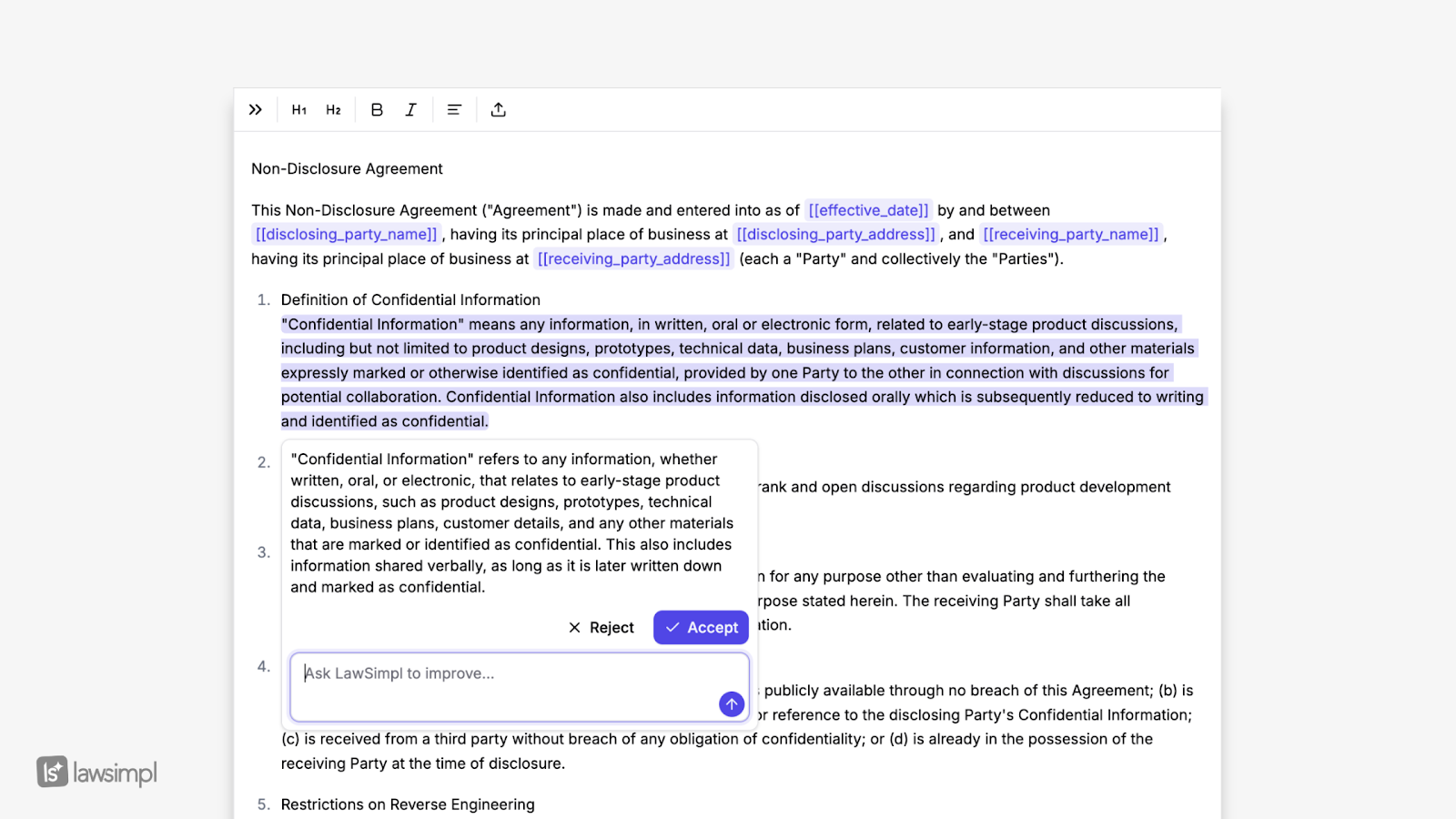The width and height of the screenshot is (1456, 819).
Task: Reject the suggested rewrite
Action: click(602, 628)
